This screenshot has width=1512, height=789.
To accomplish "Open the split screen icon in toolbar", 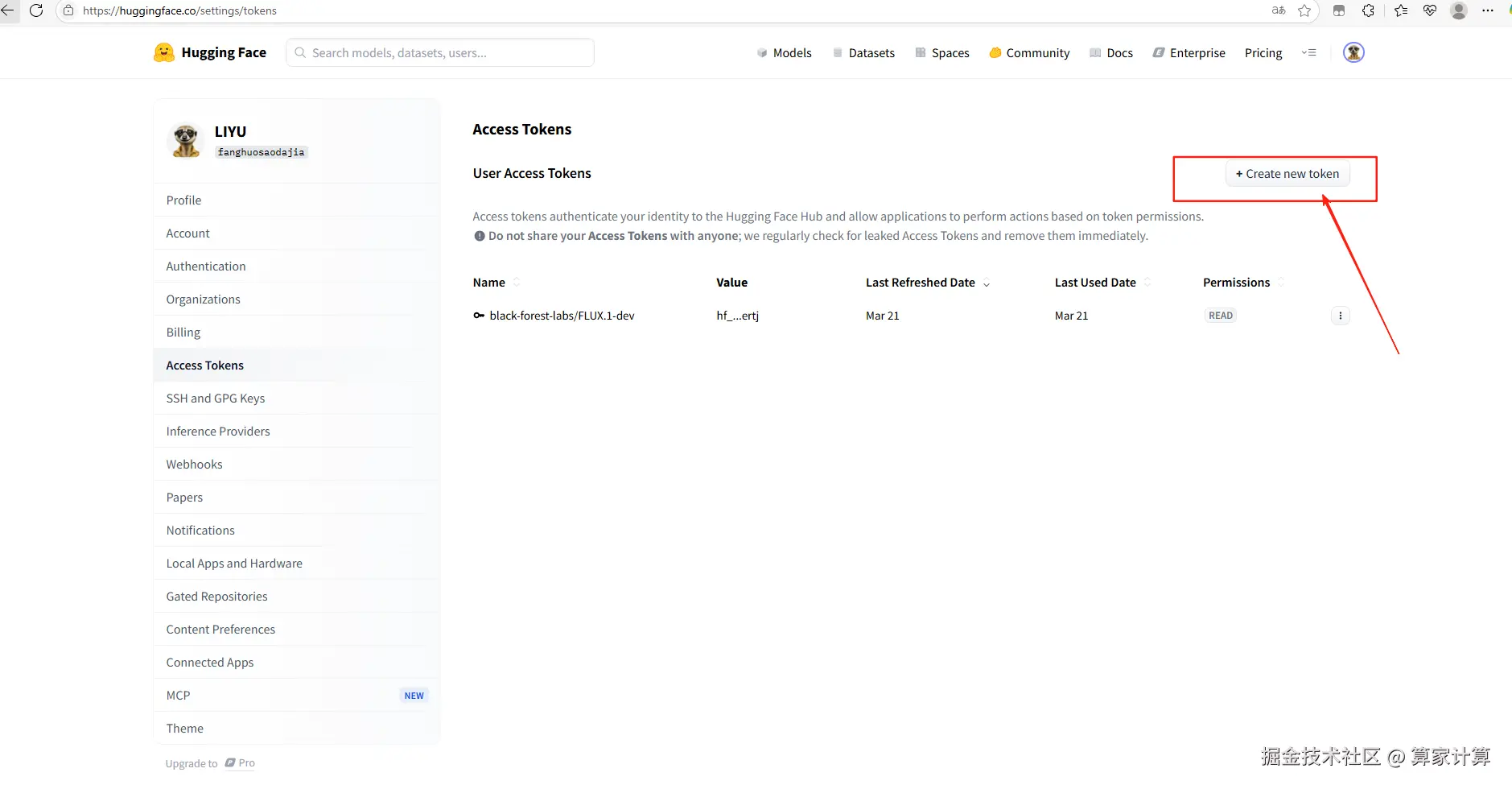I will 1339,10.
